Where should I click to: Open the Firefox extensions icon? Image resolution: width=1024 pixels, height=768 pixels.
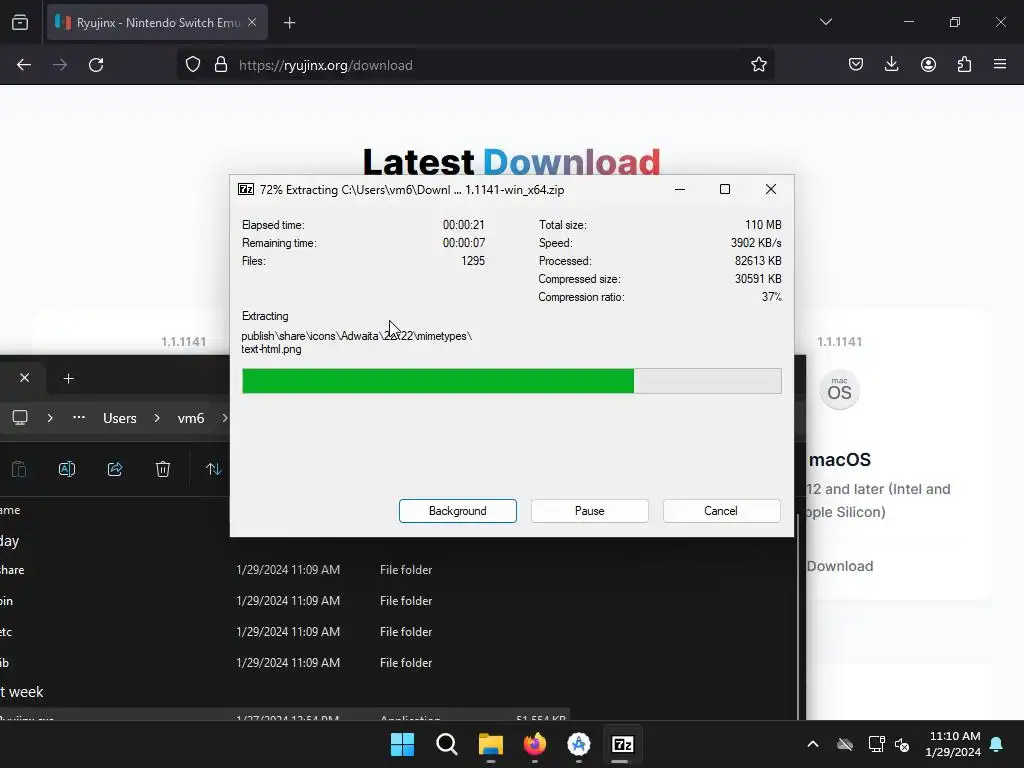[964, 65]
